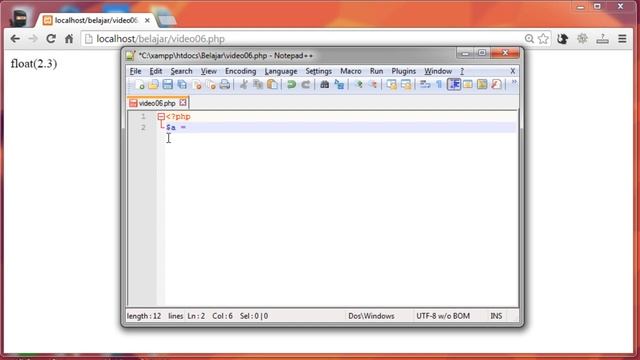The height and width of the screenshot is (360, 640).
Task: Collapse the php fold marker on line 1
Action: [161, 117]
